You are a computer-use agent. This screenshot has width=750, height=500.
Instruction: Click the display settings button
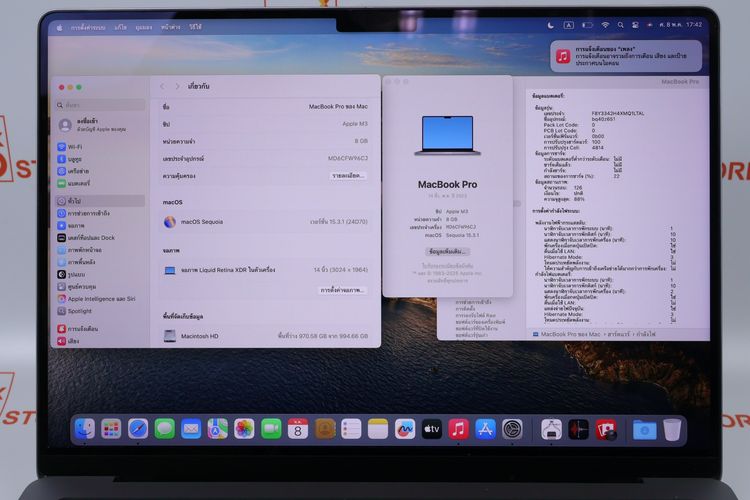coord(342,290)
